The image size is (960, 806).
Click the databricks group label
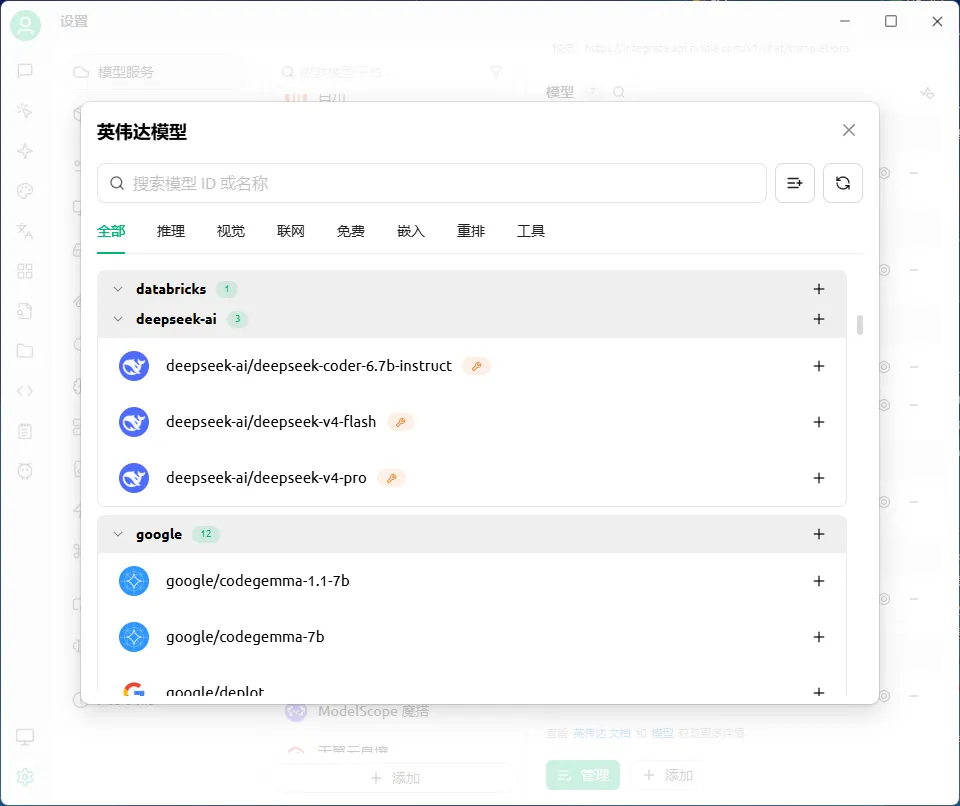click(x=171, y=289)
